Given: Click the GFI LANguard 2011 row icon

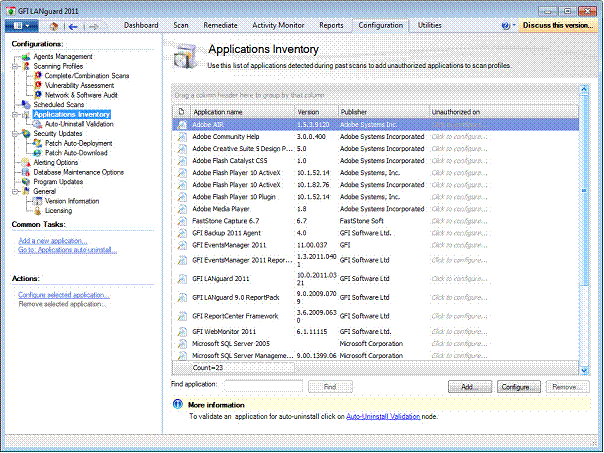Looking at the screenshot, I should pyautogui.click(x=182, y=279).
